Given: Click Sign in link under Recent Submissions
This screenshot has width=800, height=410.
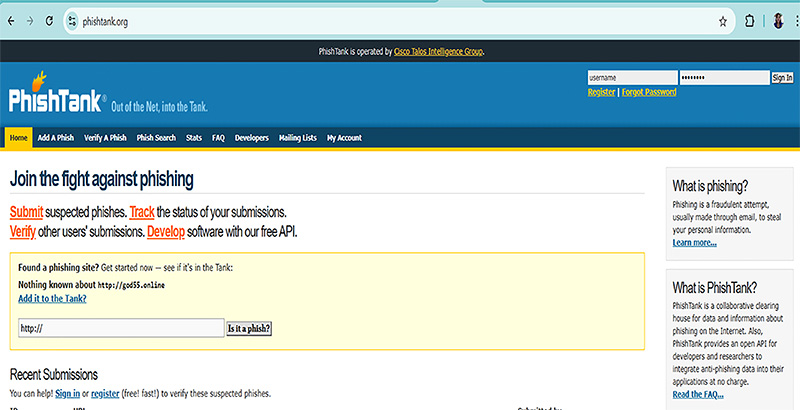Looking at the screenshot, I should click(x=67, y=394).
